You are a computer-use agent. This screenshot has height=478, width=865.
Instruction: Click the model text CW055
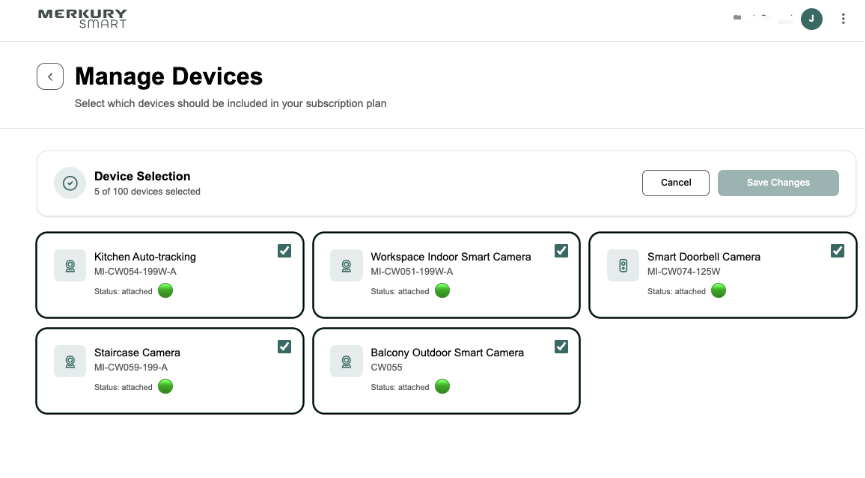(x=386, y=368)
